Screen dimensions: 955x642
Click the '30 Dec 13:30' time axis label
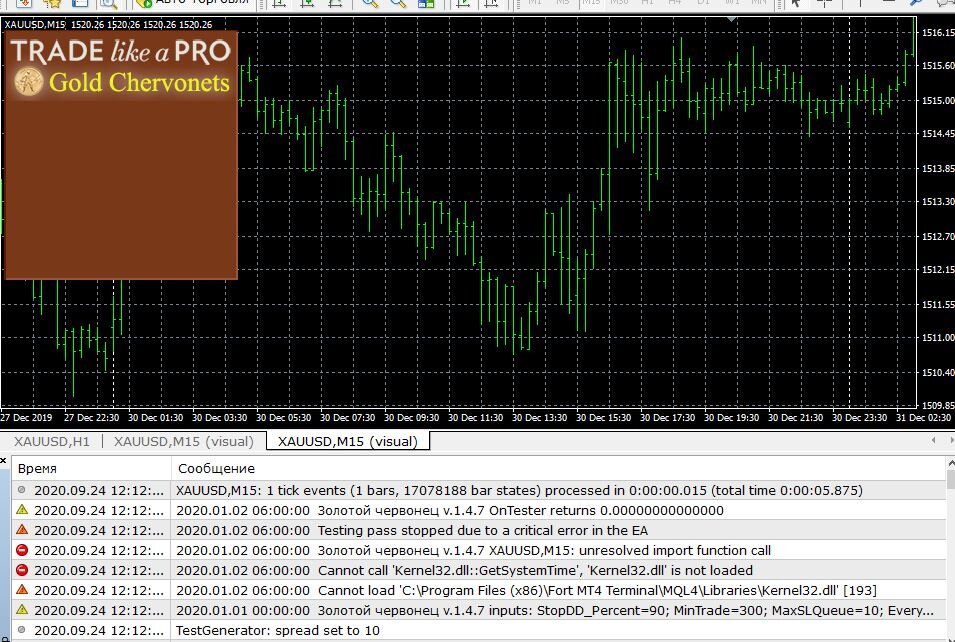[x=539, y=417]
